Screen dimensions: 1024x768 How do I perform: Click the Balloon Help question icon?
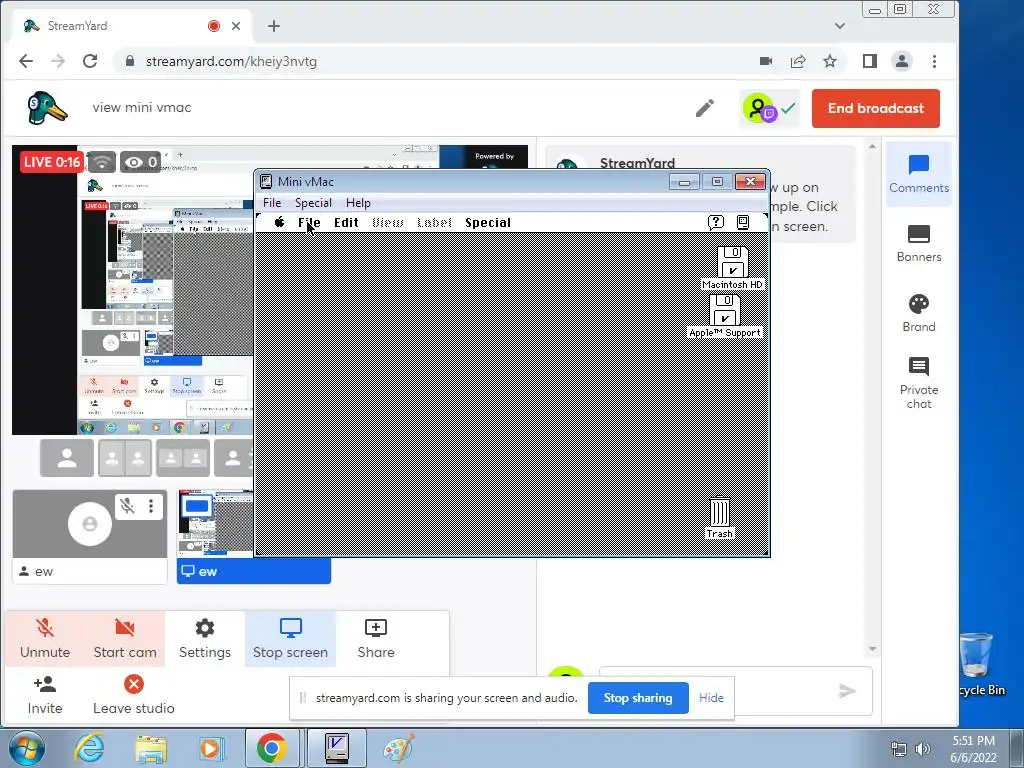[716, 223]
